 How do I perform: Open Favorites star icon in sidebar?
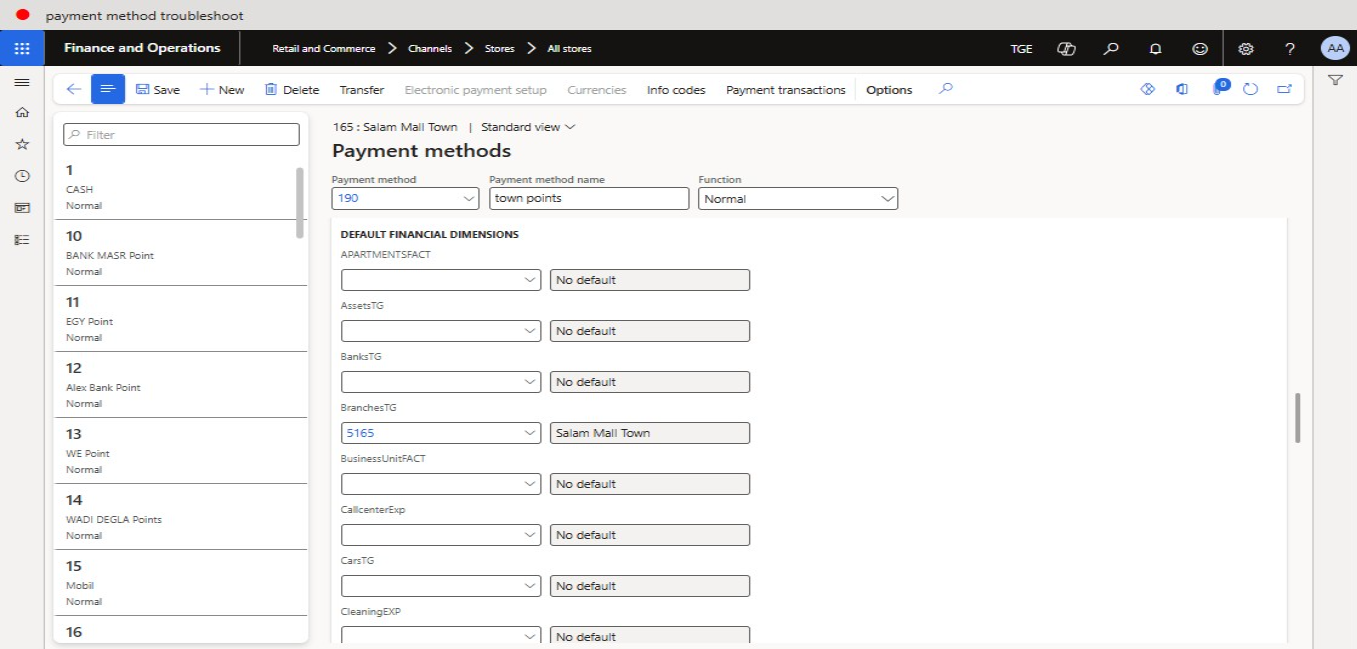click(x=22, y=144)
